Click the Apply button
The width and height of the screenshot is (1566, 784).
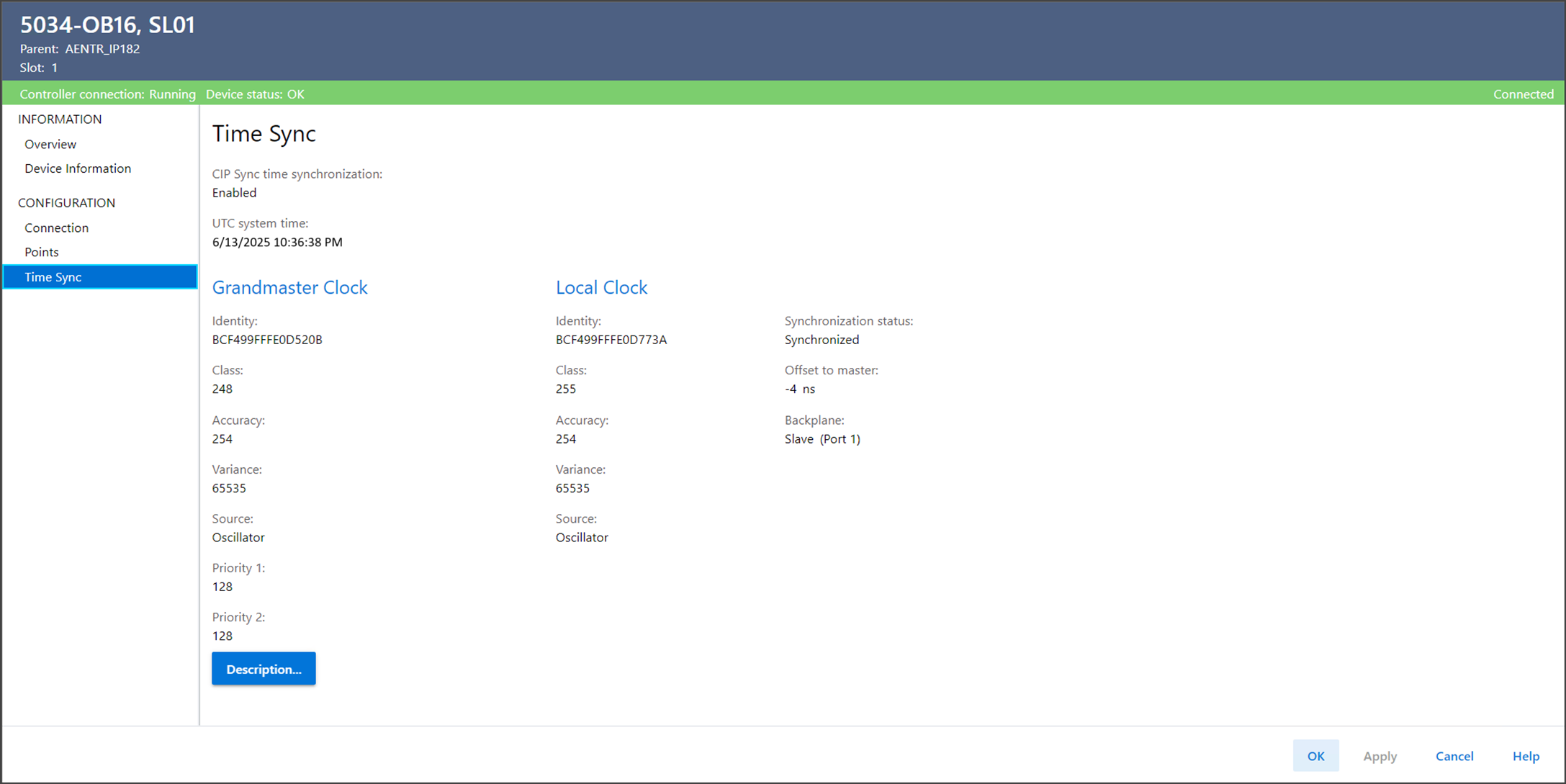(1380, 756)
